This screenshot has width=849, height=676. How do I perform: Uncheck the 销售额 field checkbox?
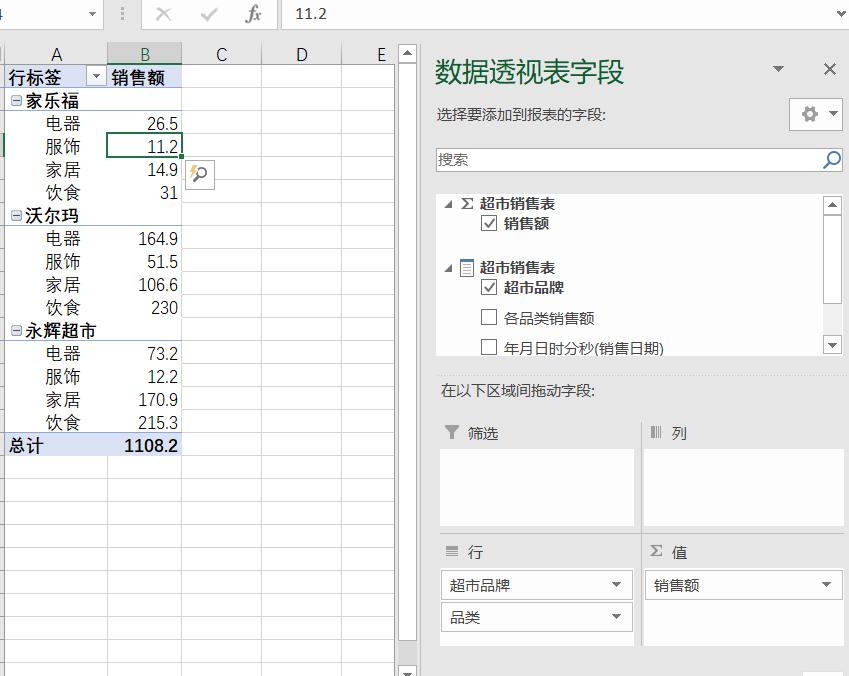click(489, 225)
